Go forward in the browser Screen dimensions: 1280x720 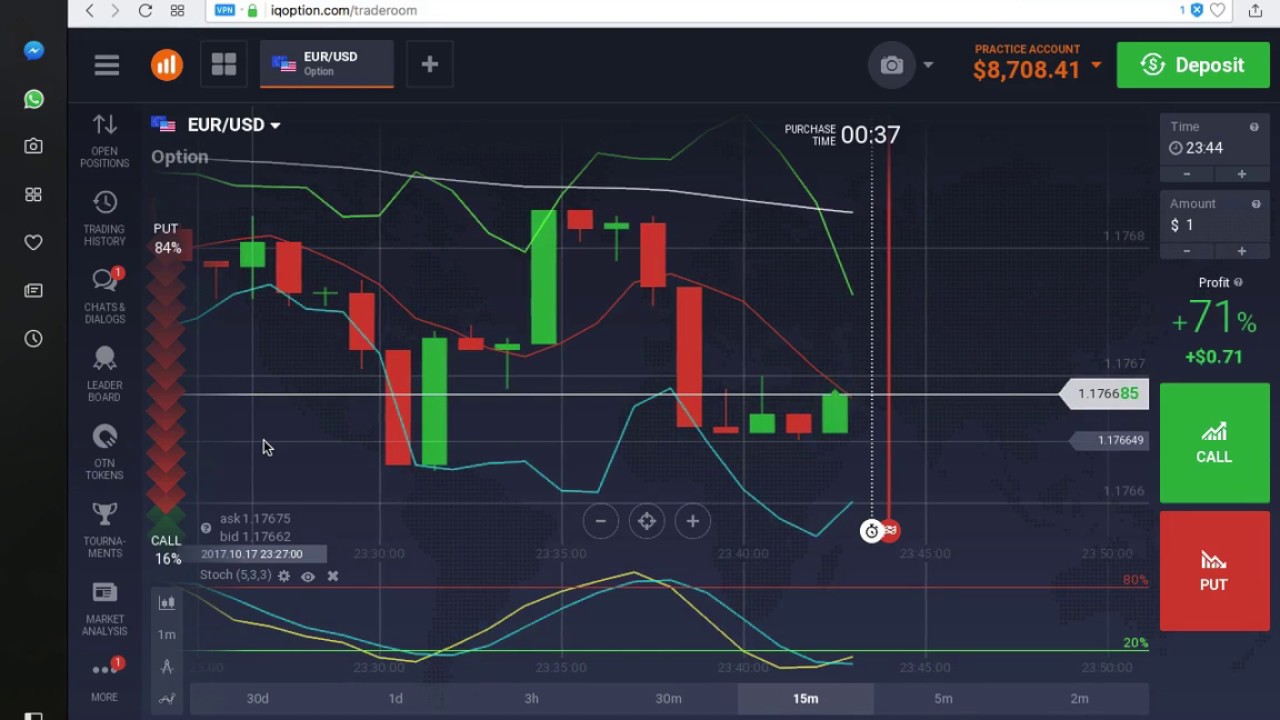pos(116,10)
